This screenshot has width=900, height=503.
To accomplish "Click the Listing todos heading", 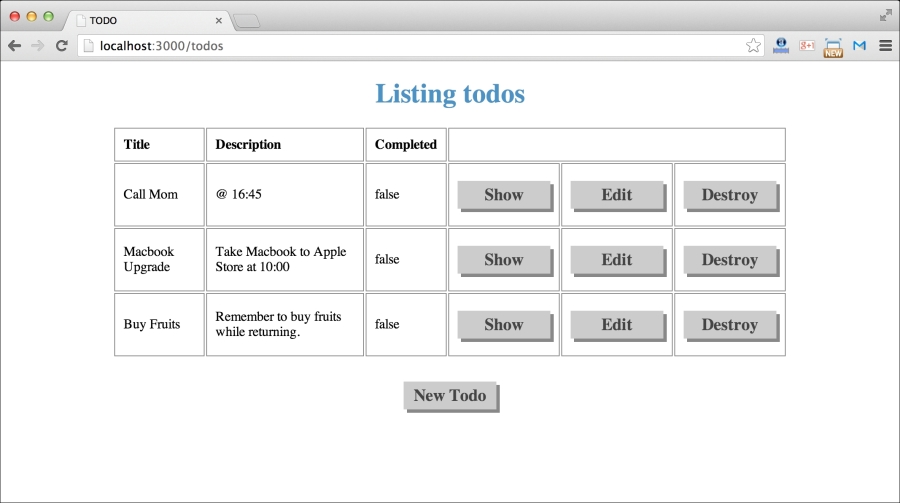I will 450,94.
